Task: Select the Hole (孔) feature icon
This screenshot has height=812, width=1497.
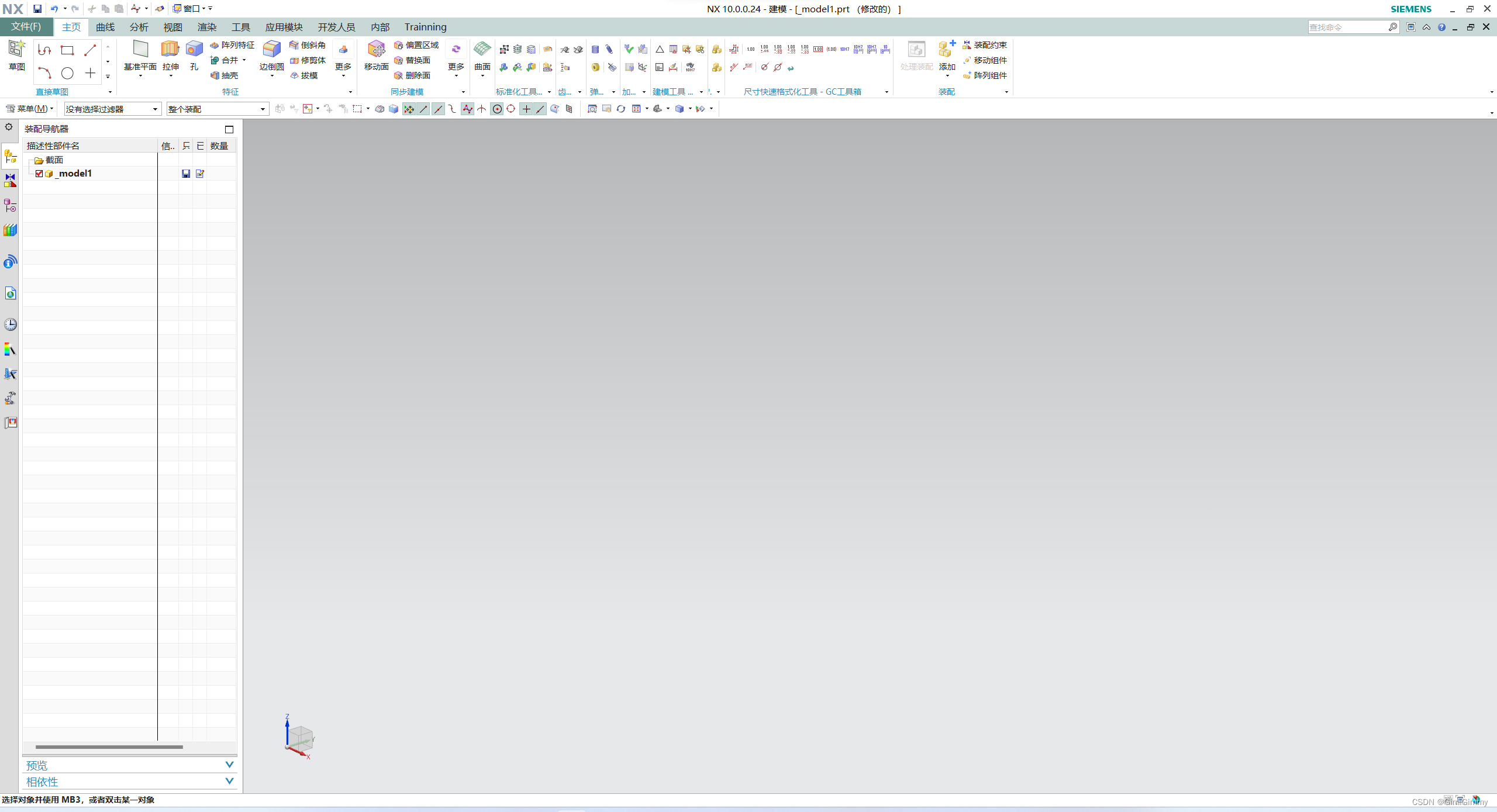Action: [194, 50]
